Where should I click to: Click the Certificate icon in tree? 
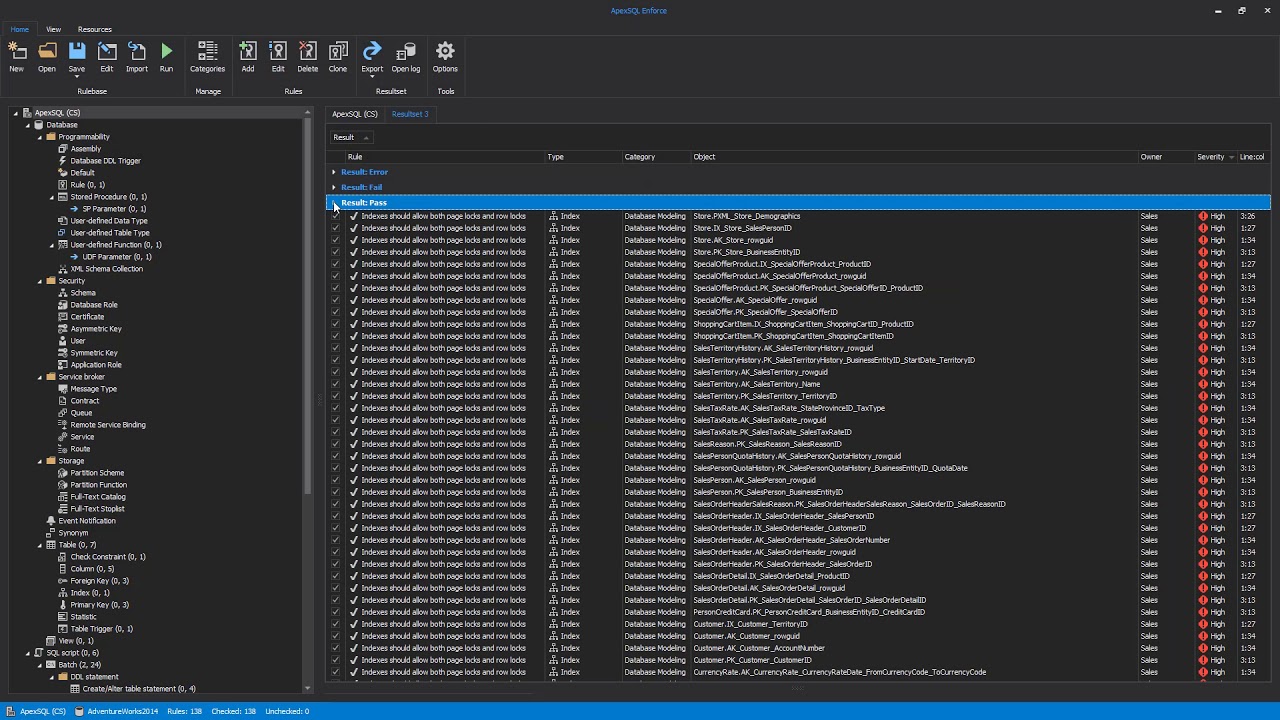point(63,317)
